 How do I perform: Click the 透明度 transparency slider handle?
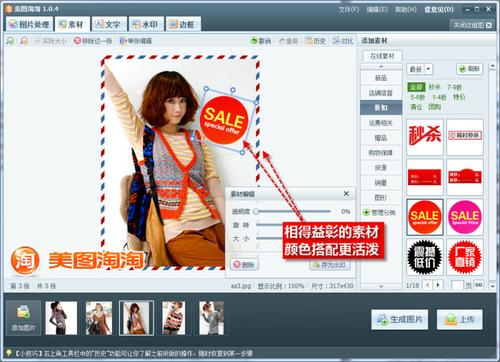pos(256,211)
